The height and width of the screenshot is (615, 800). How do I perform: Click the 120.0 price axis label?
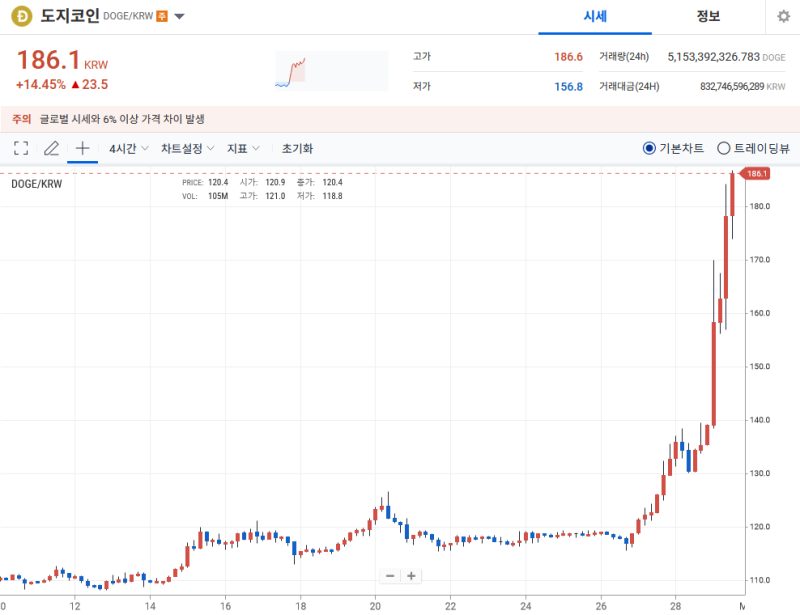(760, 527)
